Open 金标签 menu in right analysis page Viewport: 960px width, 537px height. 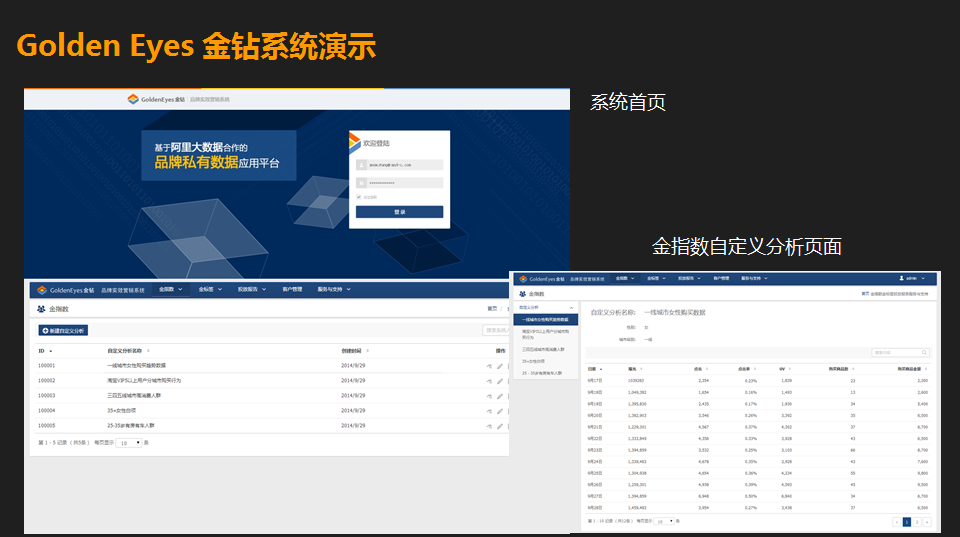[656, 279]
